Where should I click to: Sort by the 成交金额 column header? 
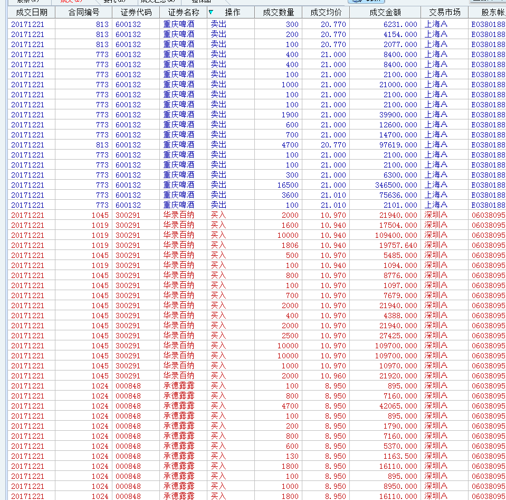click(385, 12)
